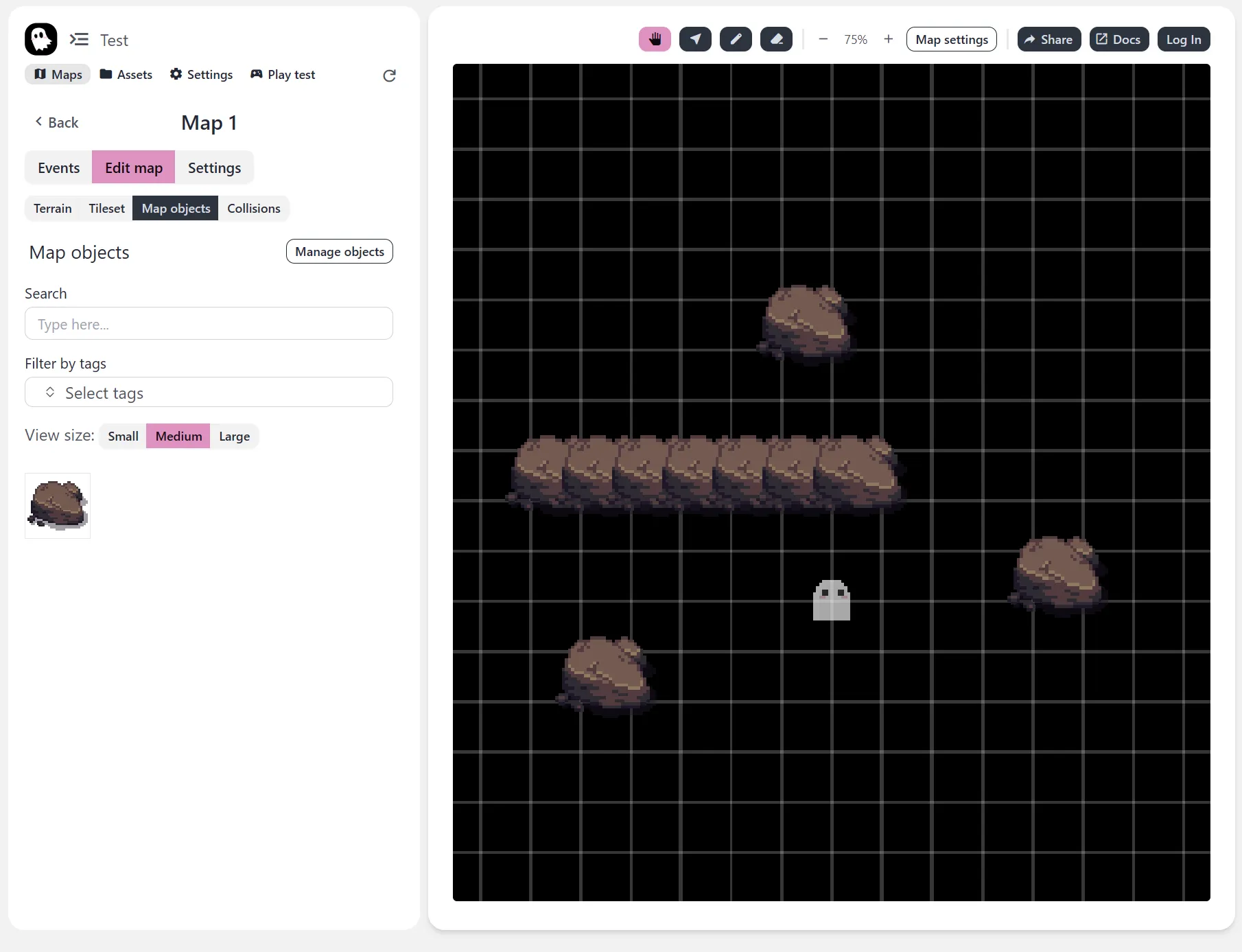Click the zoom out minus icon
Viewport: 1242px width, 952px height.
click(x=823, y=39)
